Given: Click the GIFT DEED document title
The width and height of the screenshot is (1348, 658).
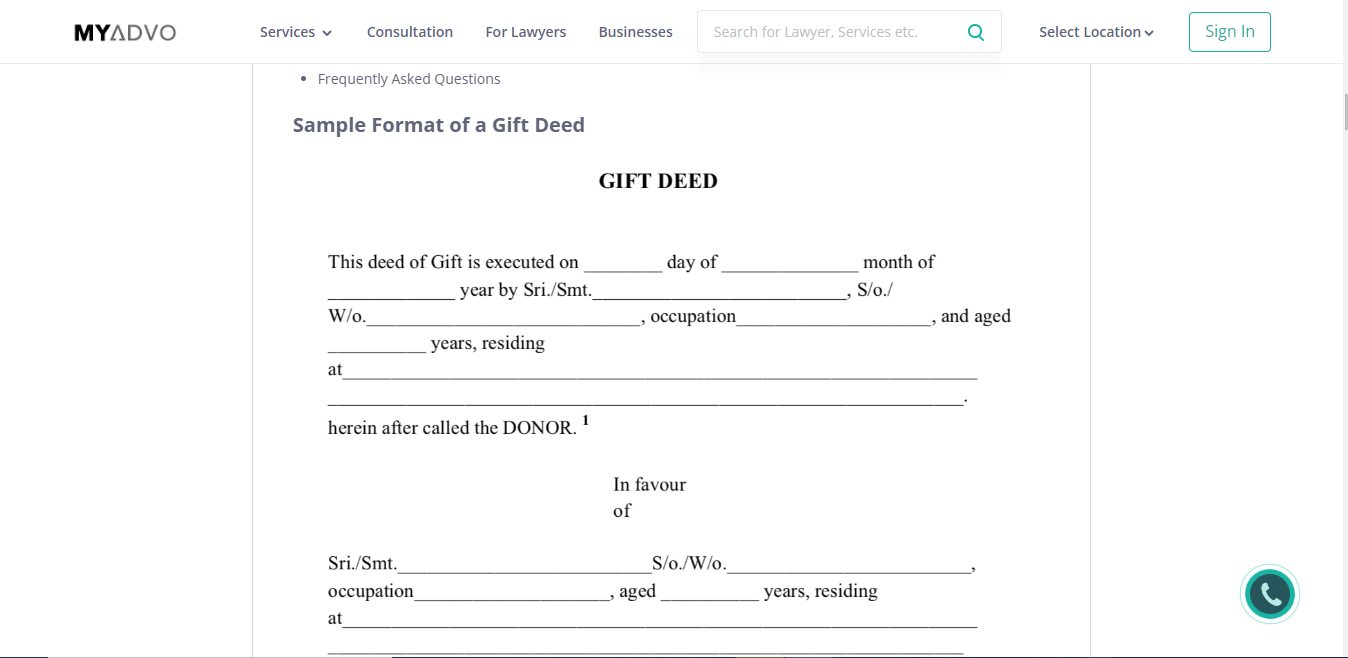Looking at the screenshot, I should (657, 180).
